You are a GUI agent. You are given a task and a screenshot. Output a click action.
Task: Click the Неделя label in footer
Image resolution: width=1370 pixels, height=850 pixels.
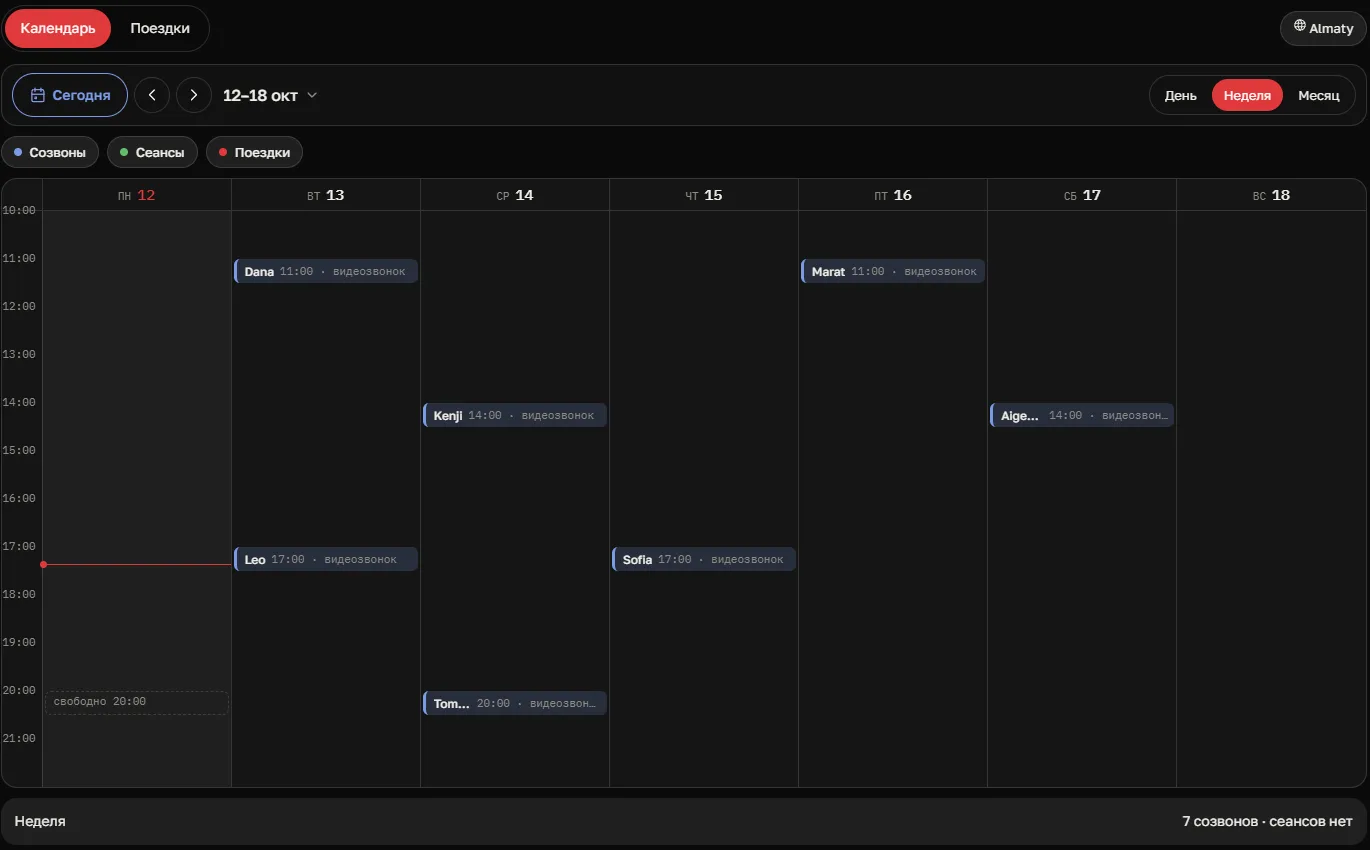point(40,821)
